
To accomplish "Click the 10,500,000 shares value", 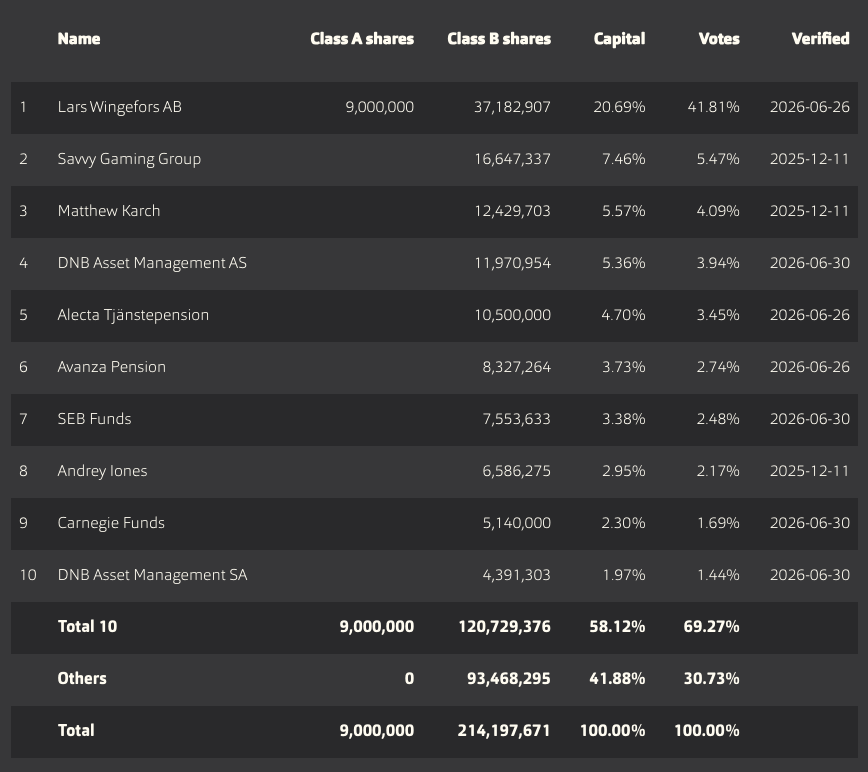I will tap(513, 315).
